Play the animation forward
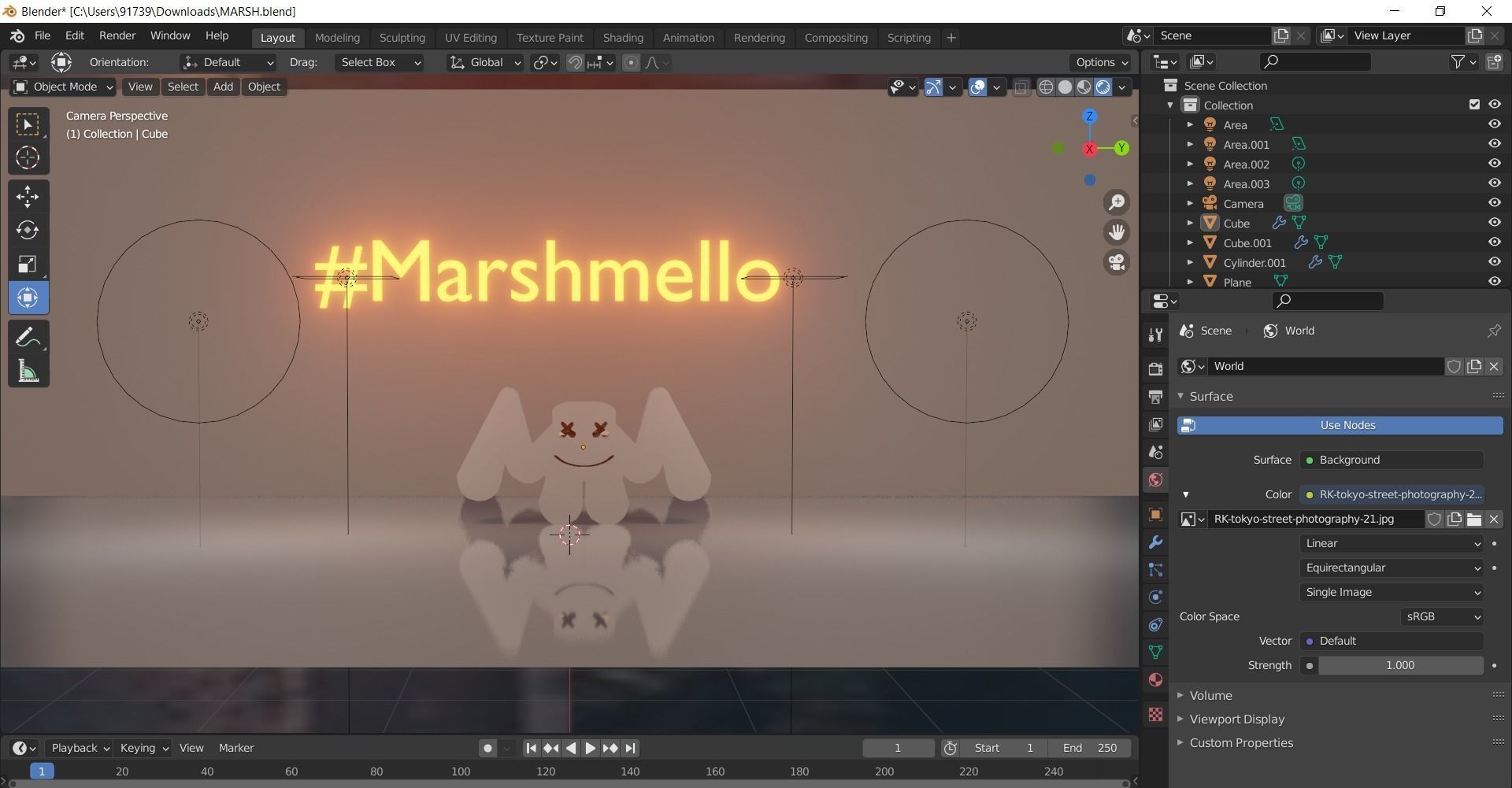Viewport: 1512px width, 788px height. coord(591,748)
